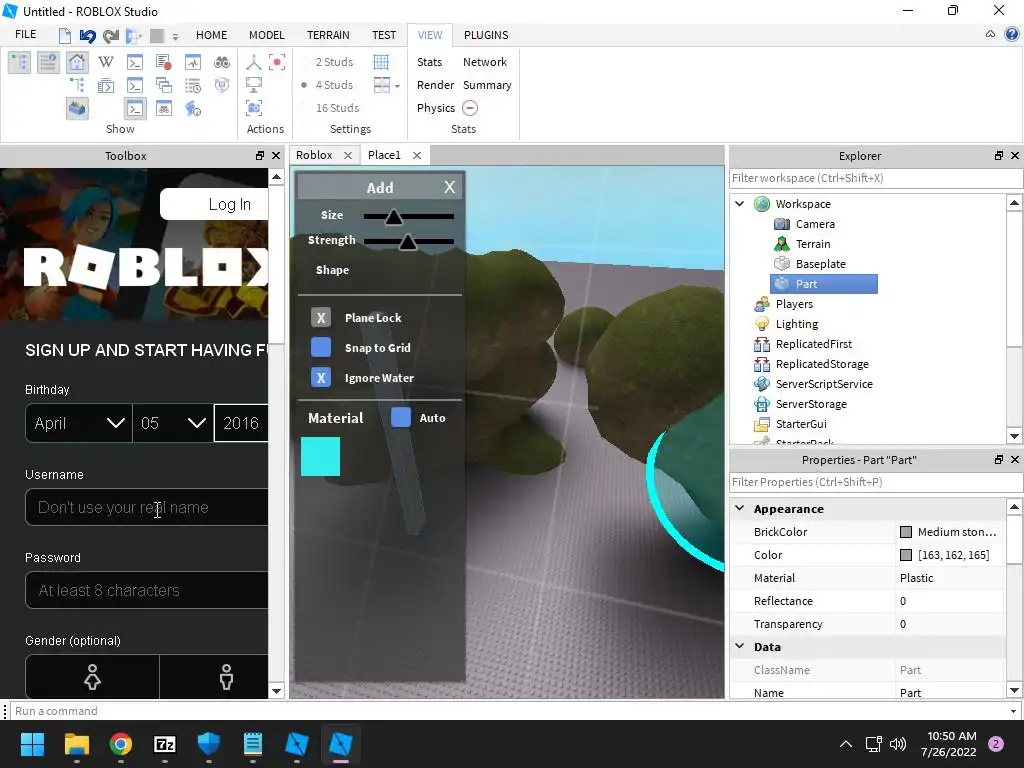Click the Play icon in quick access bar
Screen dimensions: 1024x768
pos(134,35)
